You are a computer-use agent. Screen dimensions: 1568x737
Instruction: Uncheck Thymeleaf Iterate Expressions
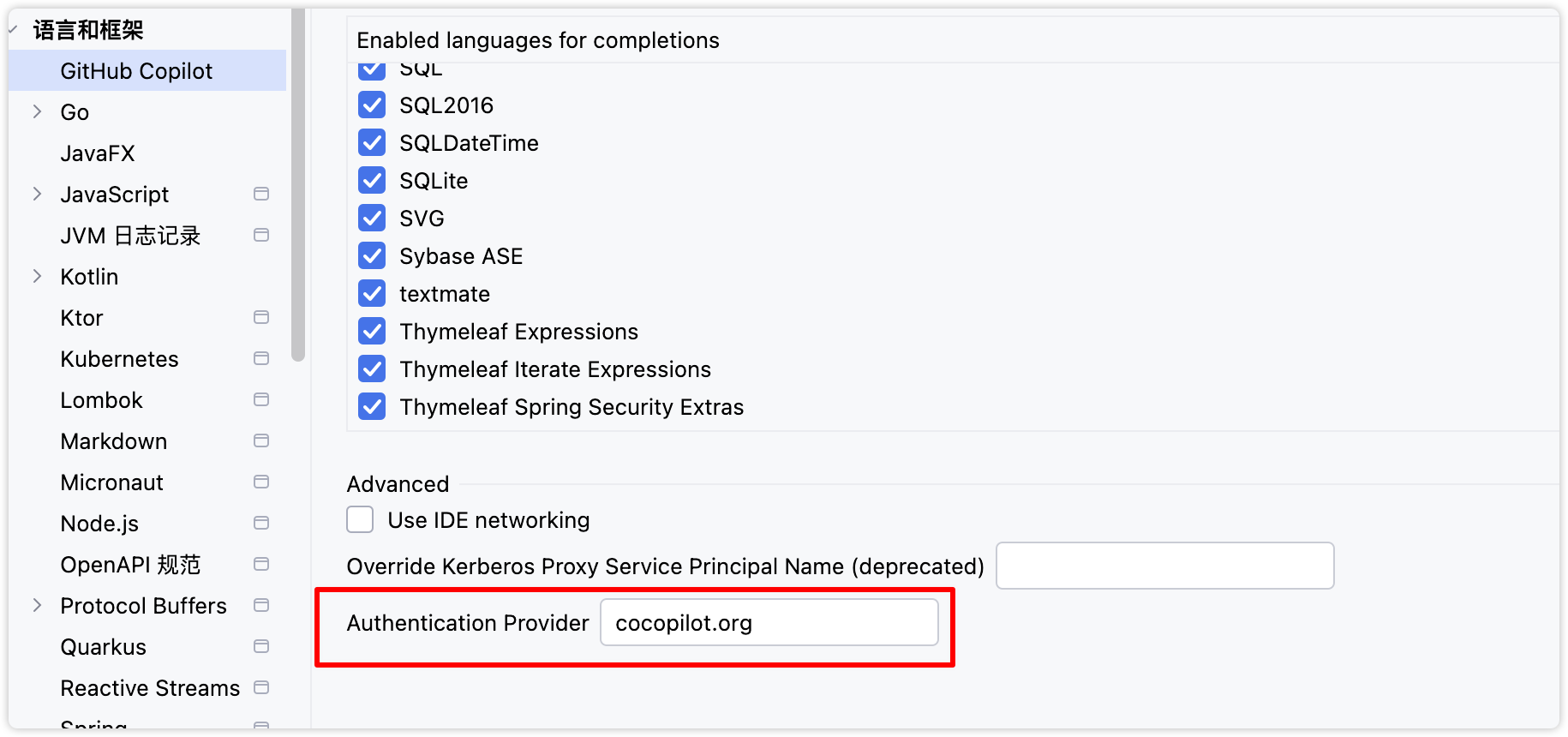(372, 368)
